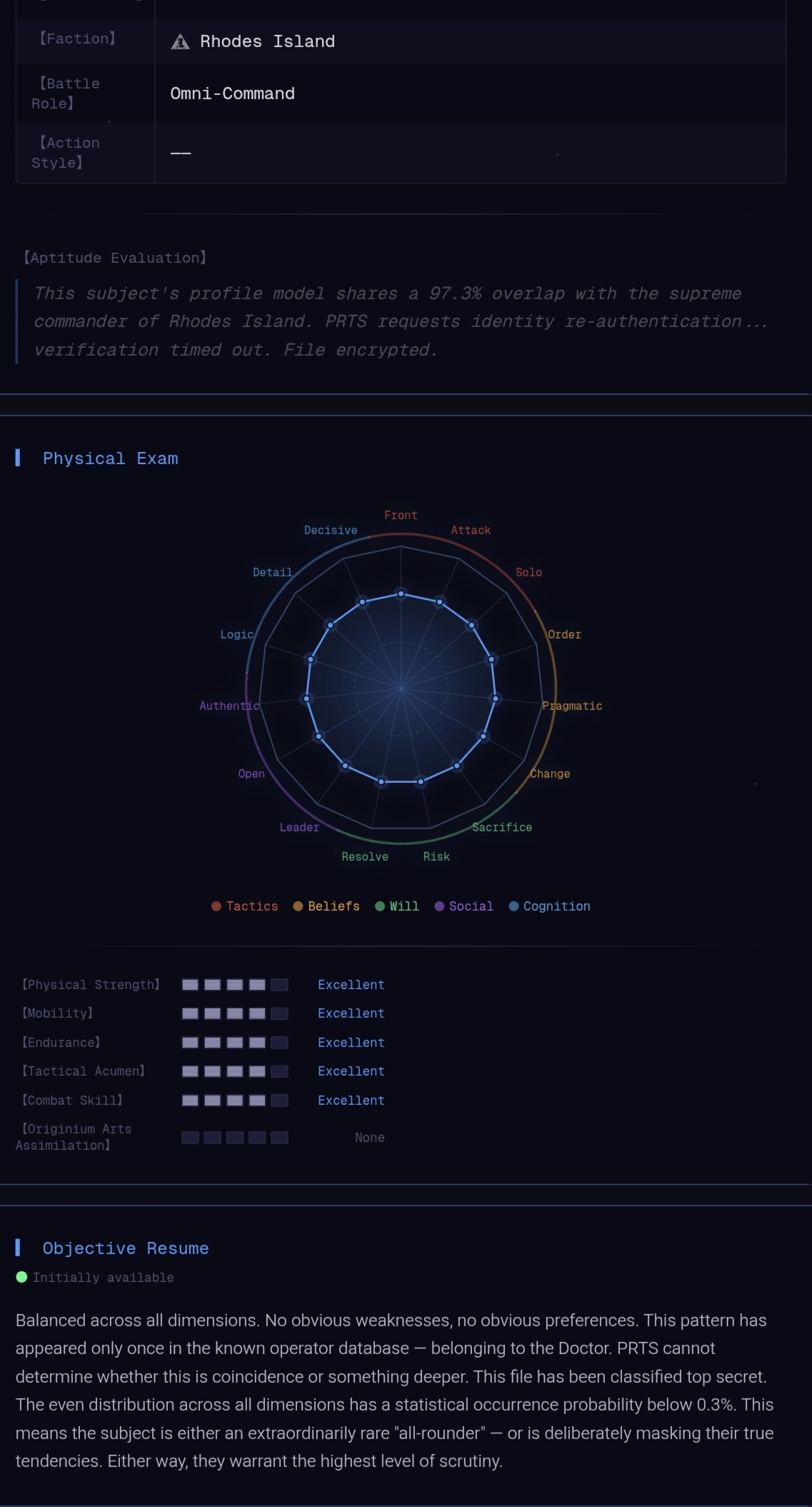Click the 'Excellent' rating beside Mobility

coord(351,1013)
